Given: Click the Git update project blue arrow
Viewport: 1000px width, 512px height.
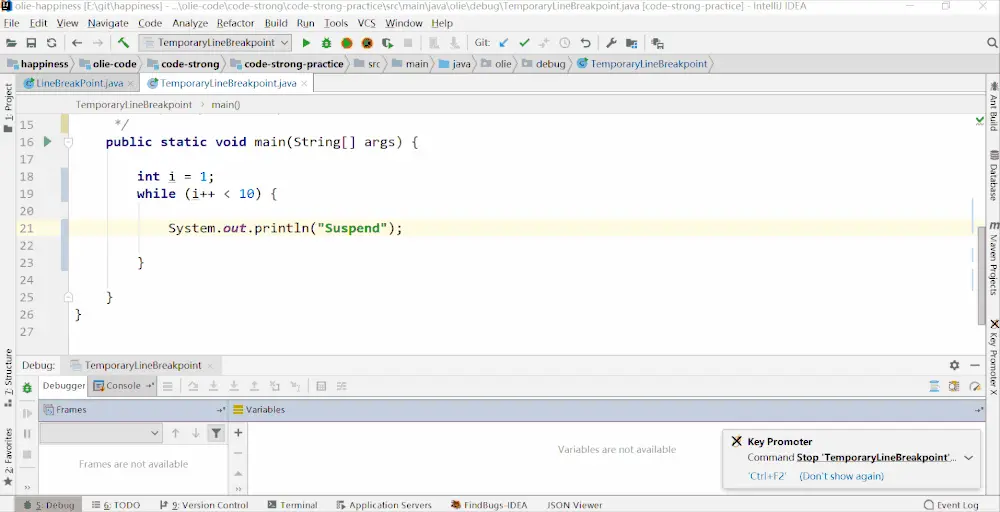Looking at the screenshot, I should click(x=504, y=43).
